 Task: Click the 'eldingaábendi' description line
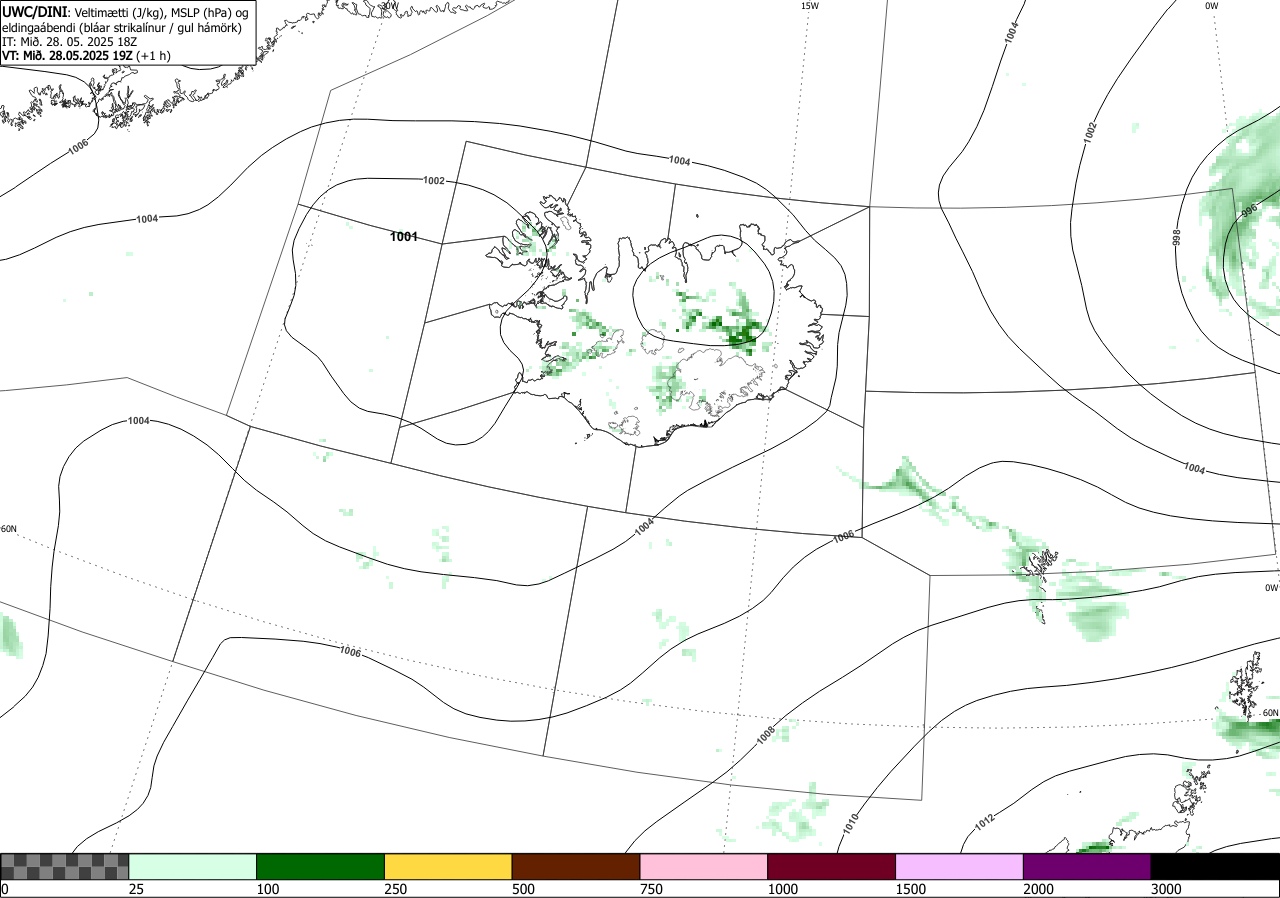pyautogui.click(x=122, y=28)
